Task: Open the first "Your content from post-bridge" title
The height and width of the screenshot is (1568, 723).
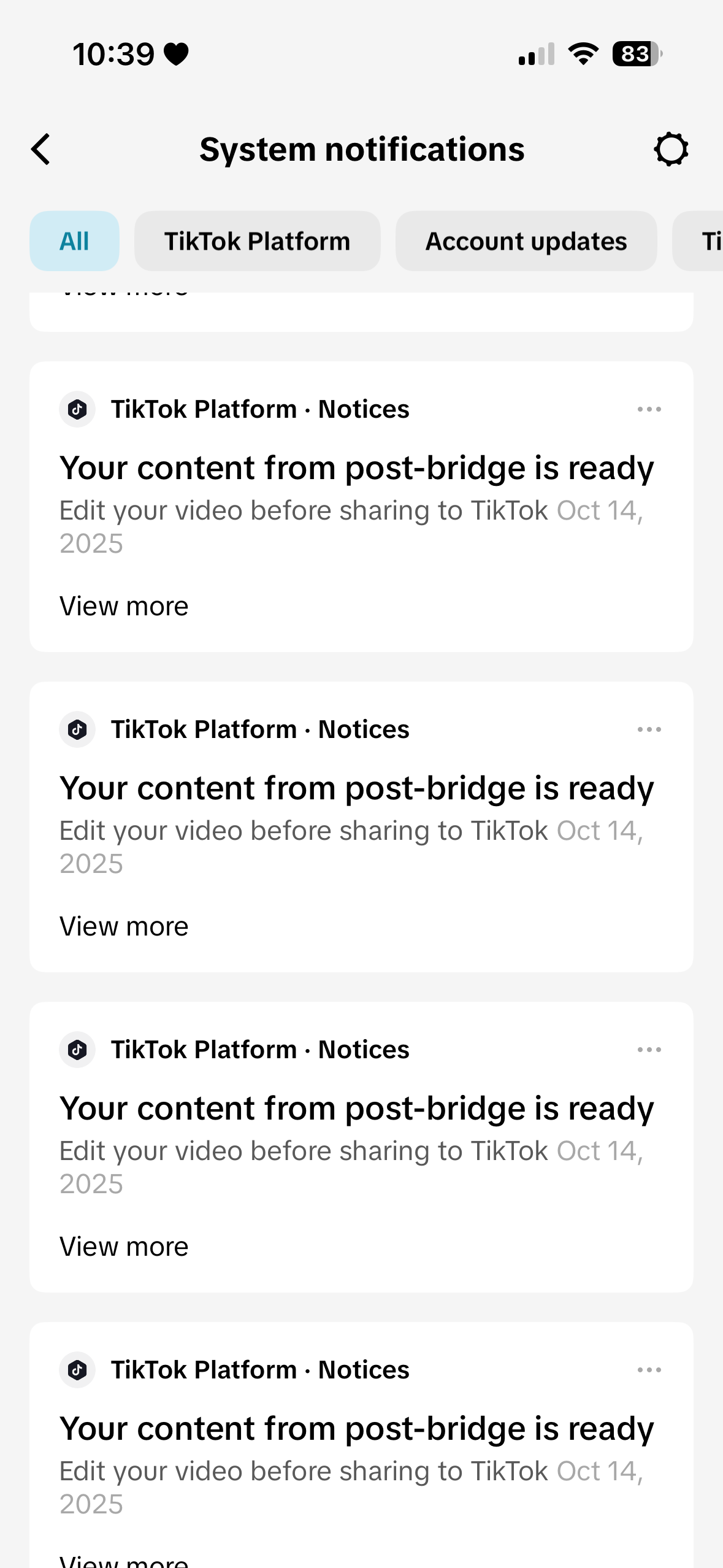Action: (x=356, y=468)
